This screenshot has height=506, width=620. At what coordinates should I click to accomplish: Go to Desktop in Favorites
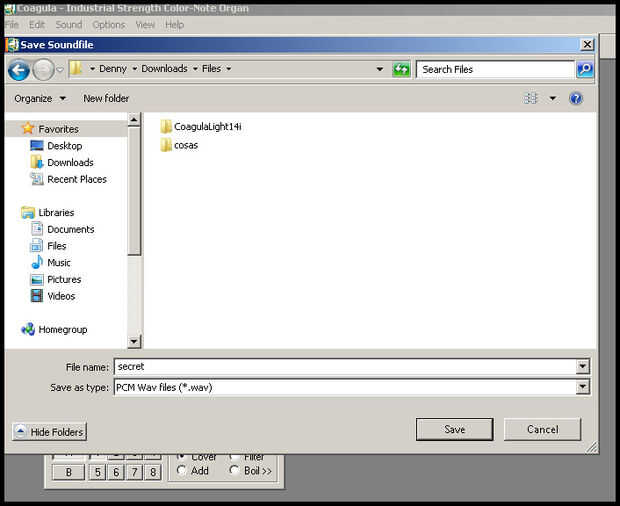[x=56, y=146]
